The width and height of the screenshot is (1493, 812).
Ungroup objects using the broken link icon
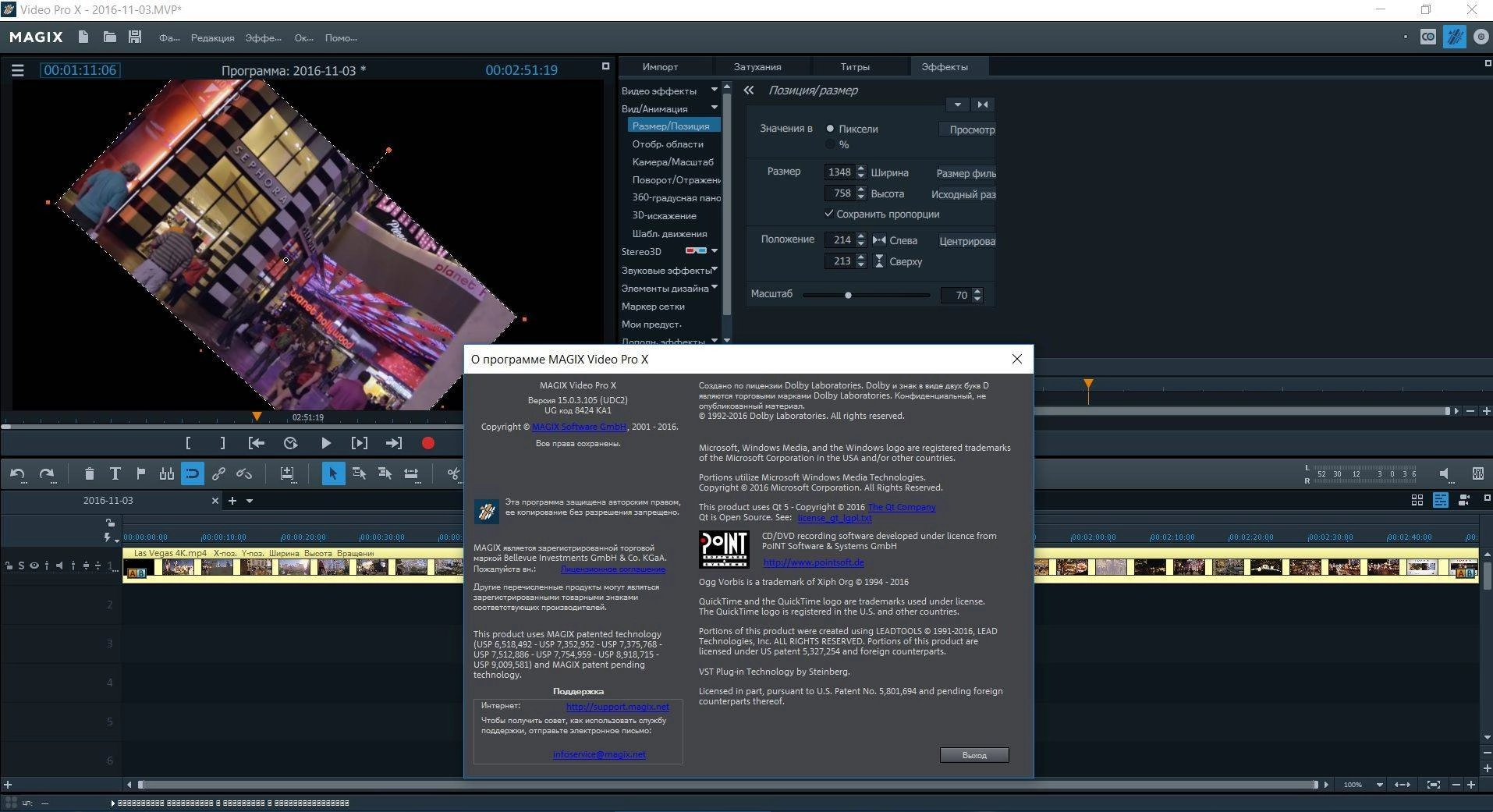pos(244,473)
